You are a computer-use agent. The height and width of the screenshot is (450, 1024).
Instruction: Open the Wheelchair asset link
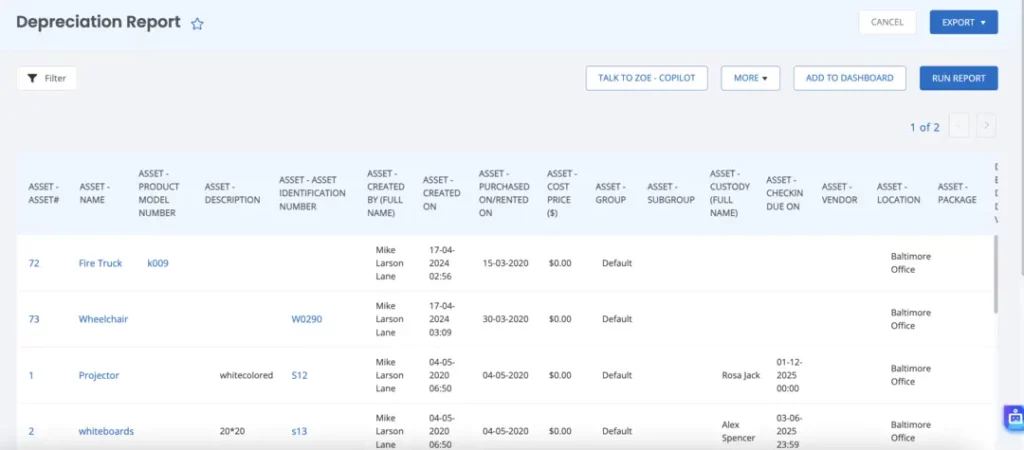coord(103,319)
